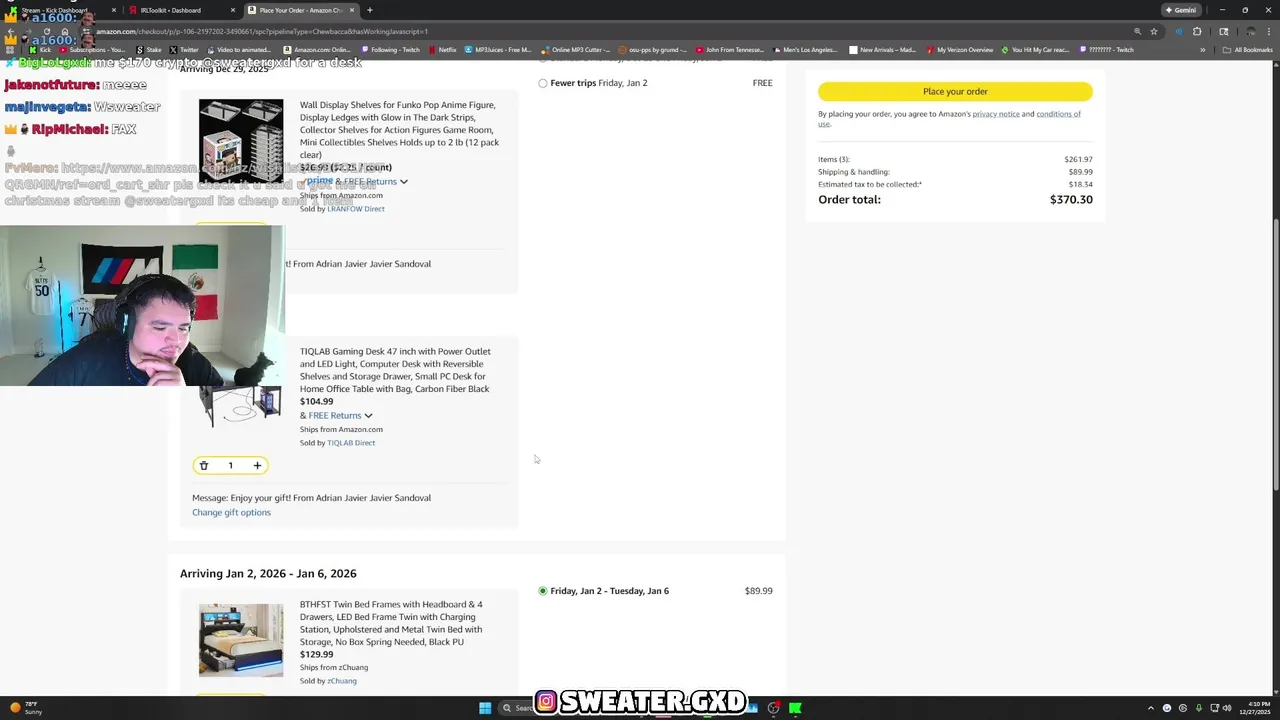Open the osu-pps by grumd bookmark

(653, 50)
